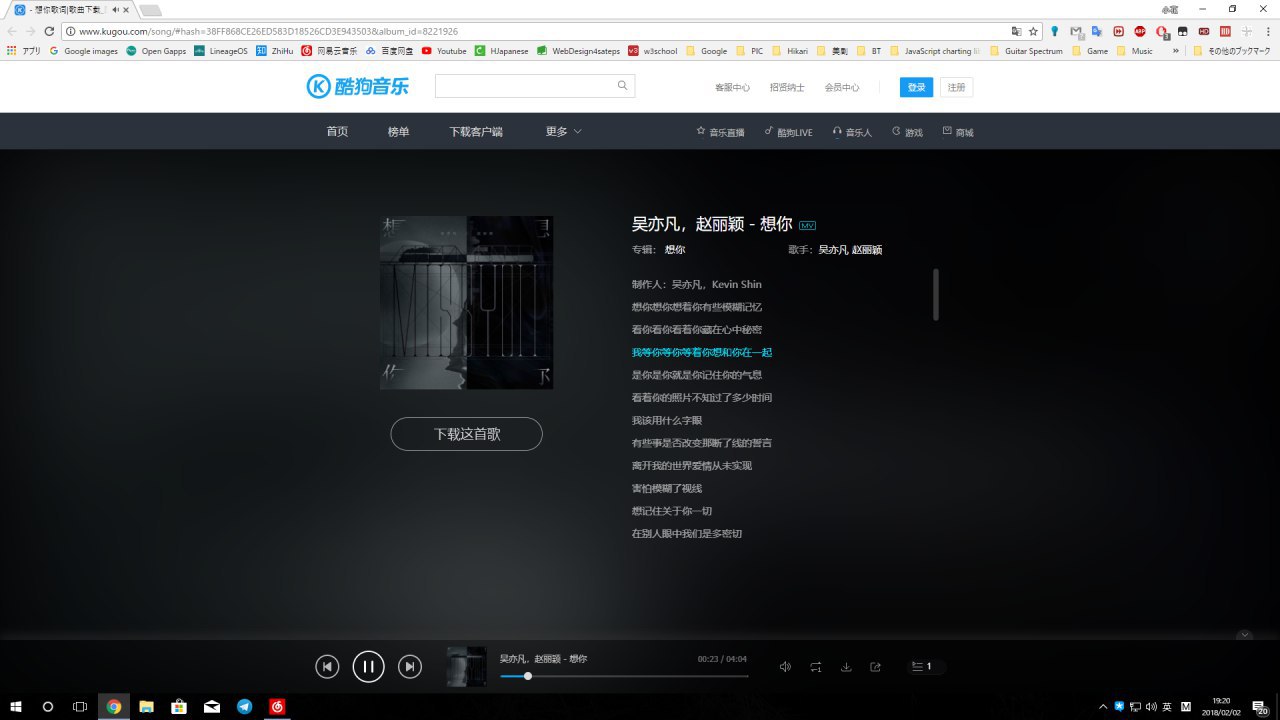This screenshot has width=1280, height=720.
Task: Expand hidden bookmarks overflow chevron
Action: pyautogui.click(x=1176, y=51)
